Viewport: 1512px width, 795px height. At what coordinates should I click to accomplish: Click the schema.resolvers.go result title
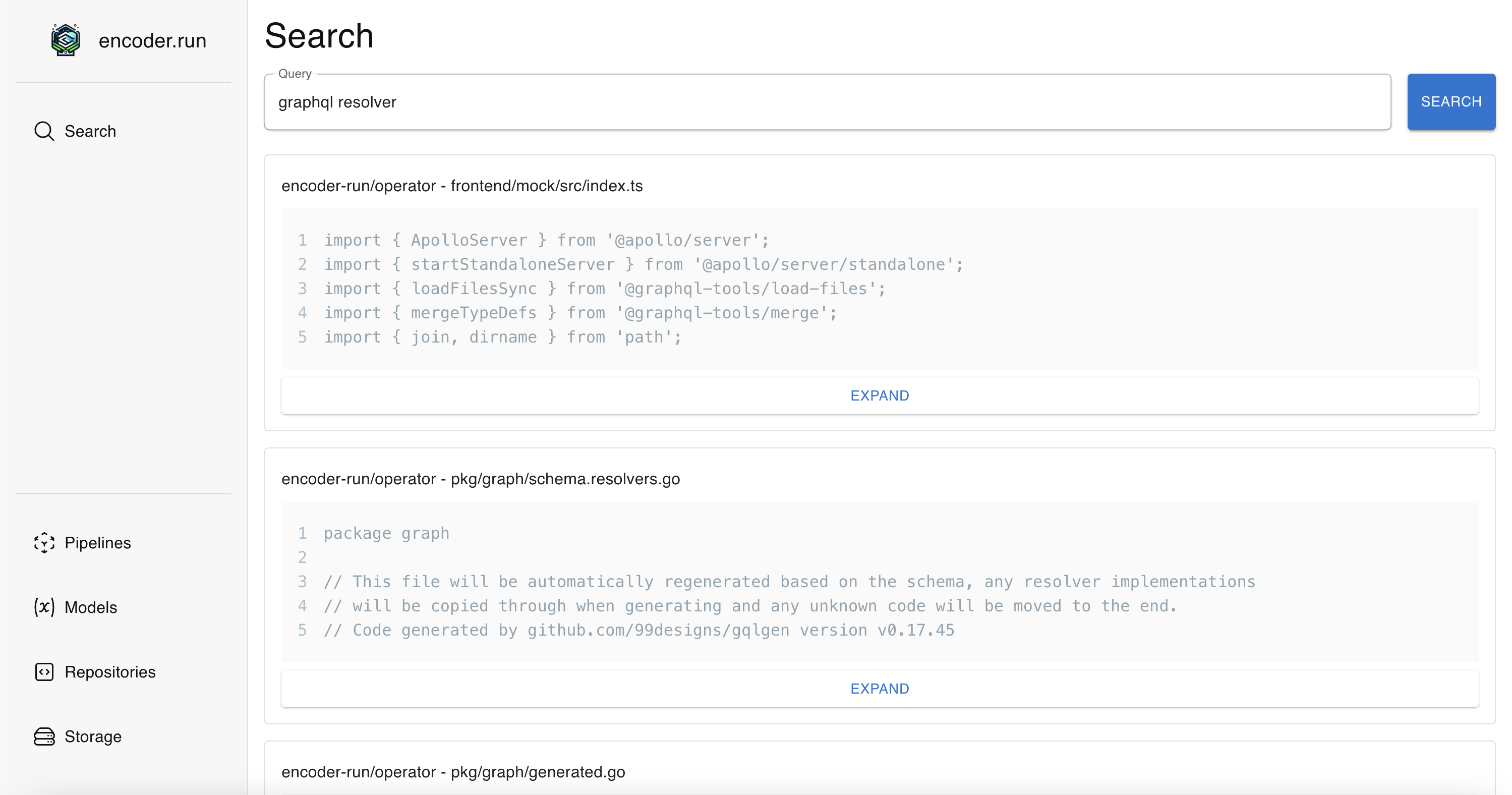(480, 479)
